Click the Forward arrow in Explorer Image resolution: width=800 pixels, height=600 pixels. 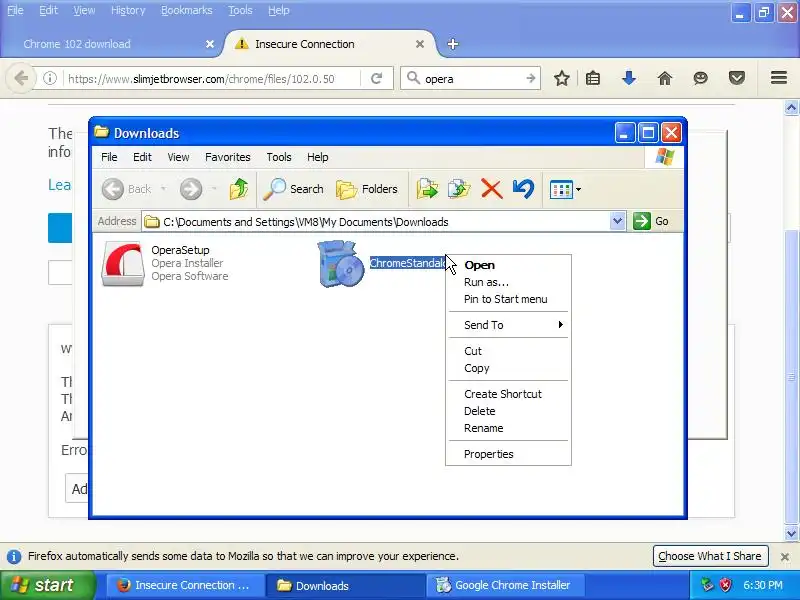[191, 189]
